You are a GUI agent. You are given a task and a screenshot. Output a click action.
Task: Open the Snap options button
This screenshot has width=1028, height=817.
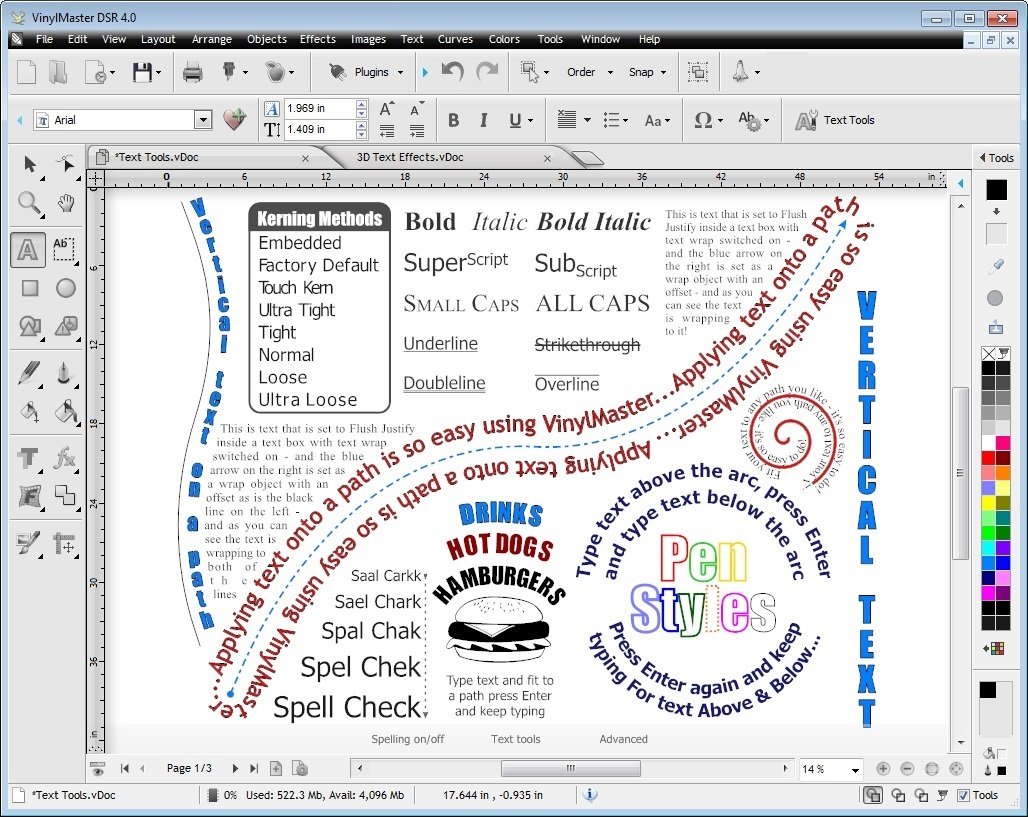pos(647,72)
